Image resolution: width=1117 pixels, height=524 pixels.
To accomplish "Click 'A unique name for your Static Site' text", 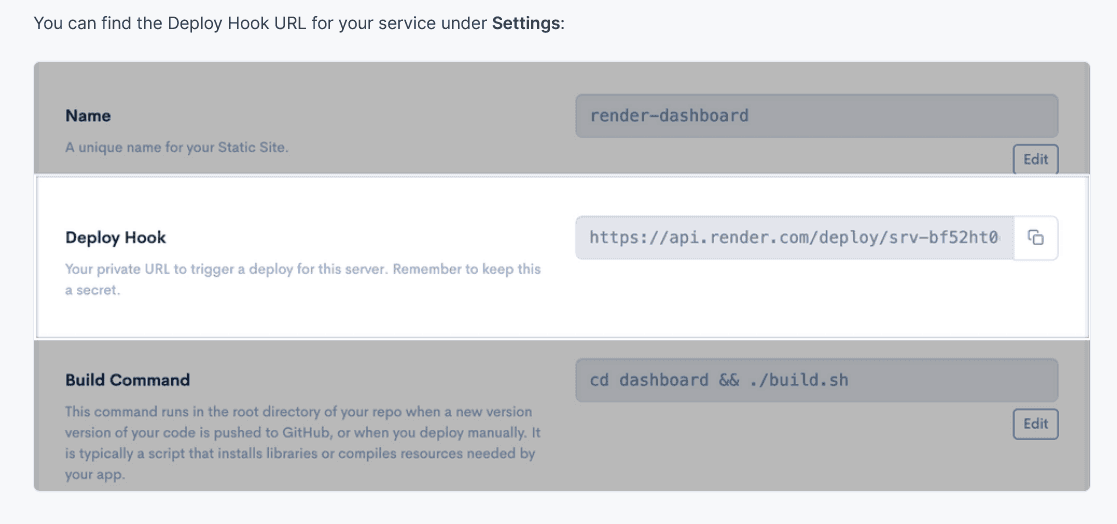I will click(x=176, y=148).
